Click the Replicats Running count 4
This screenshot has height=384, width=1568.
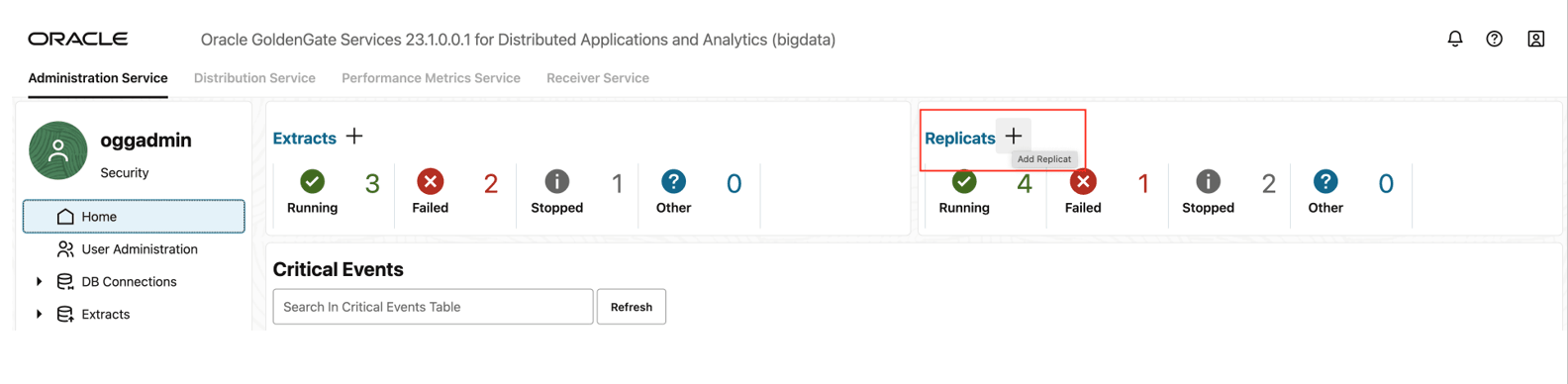pos(1025,184)
